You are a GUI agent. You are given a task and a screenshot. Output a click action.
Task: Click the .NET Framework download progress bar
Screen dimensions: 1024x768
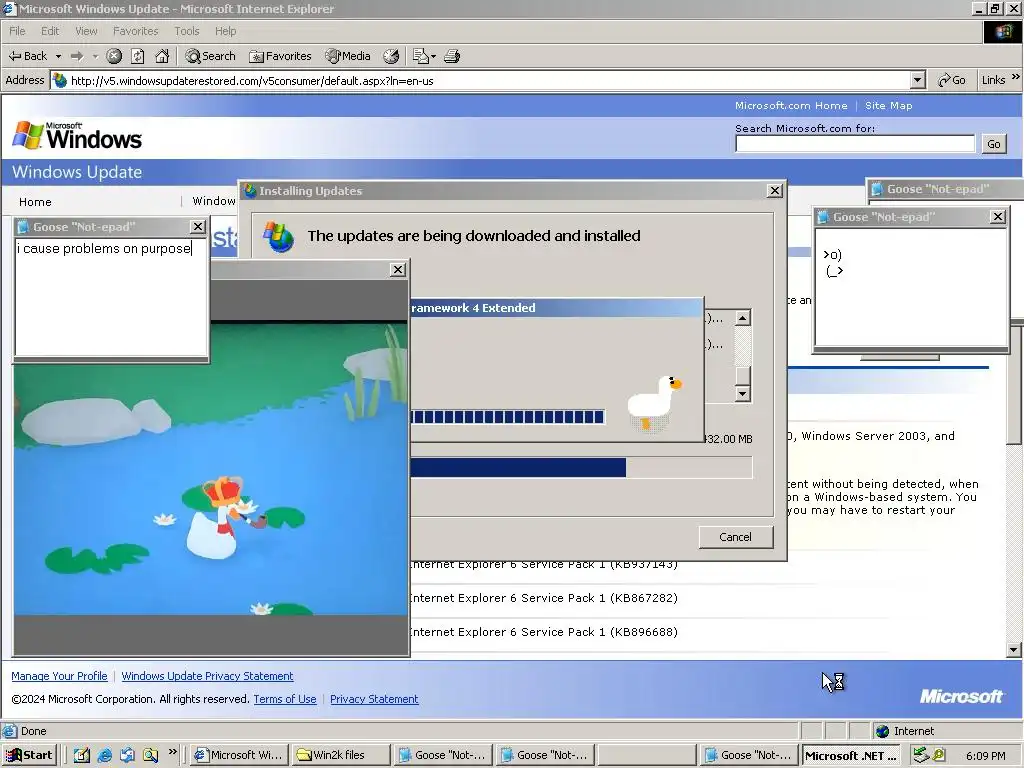[x=507, y=417]
